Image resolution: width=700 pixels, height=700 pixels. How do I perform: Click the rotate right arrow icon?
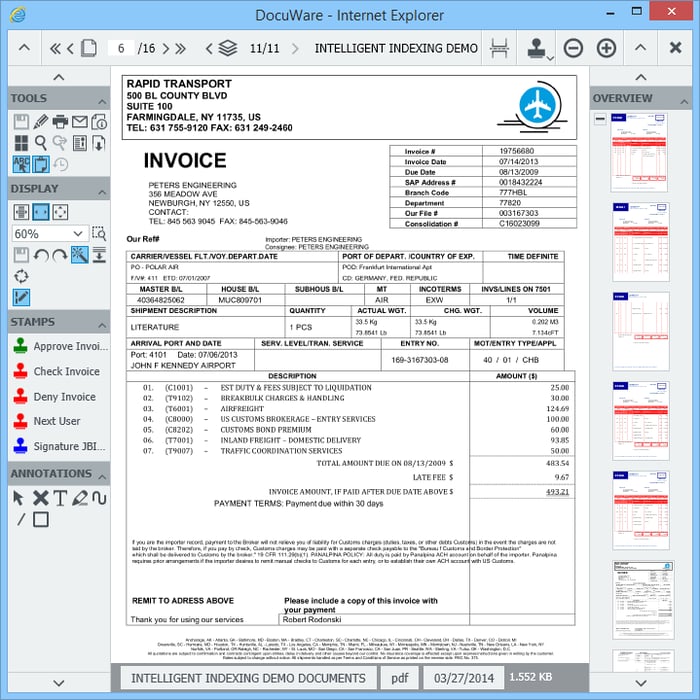pyautogui.click(x=60, y=255)
